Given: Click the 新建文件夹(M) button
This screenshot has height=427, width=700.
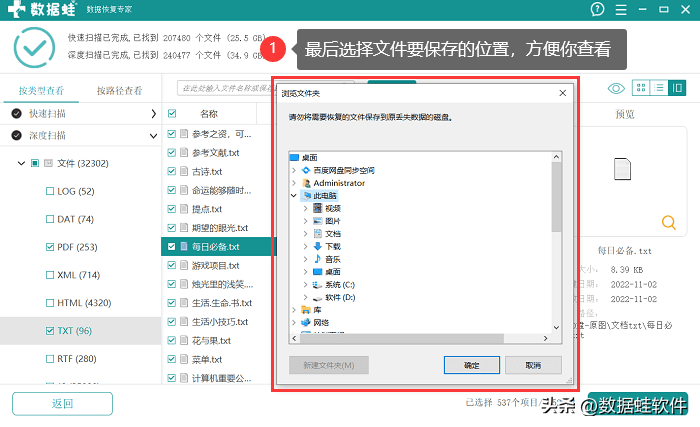Looking at the screenshot, I should (x=329, y=365).
